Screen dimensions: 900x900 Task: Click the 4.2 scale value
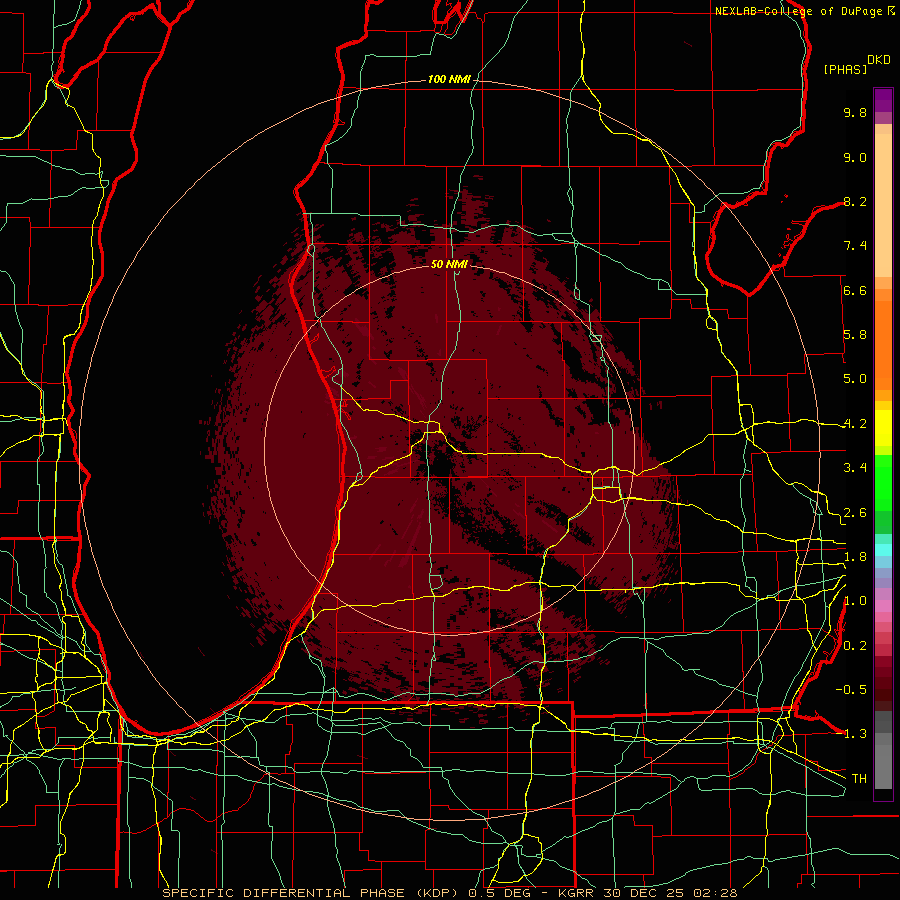(x=855, y=424)
